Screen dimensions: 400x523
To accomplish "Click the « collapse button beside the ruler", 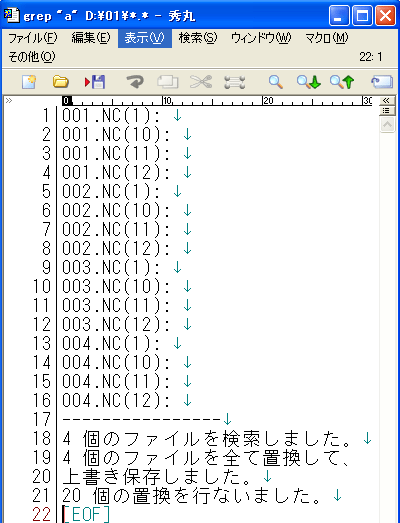I will pyautogui.click(x=387, y=100).
